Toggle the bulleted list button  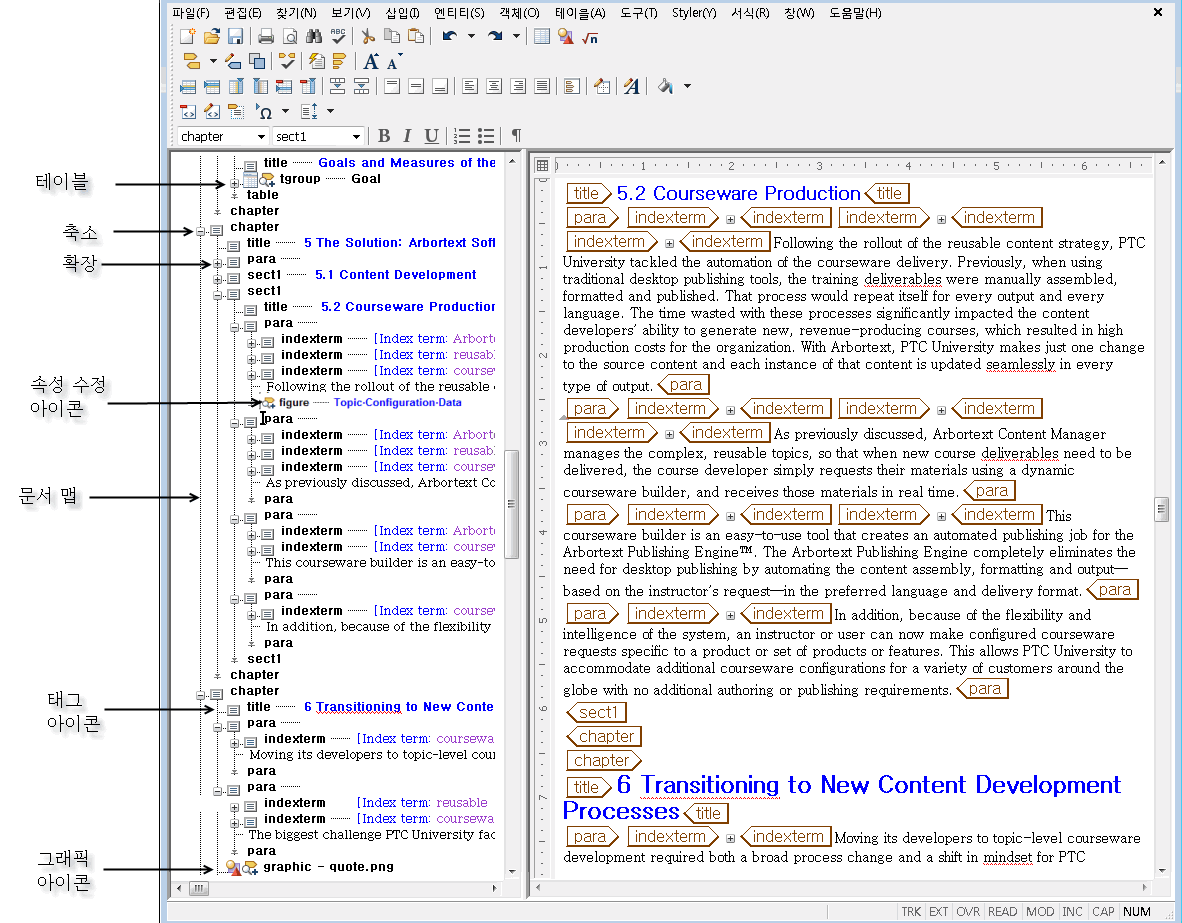[486, 136]
